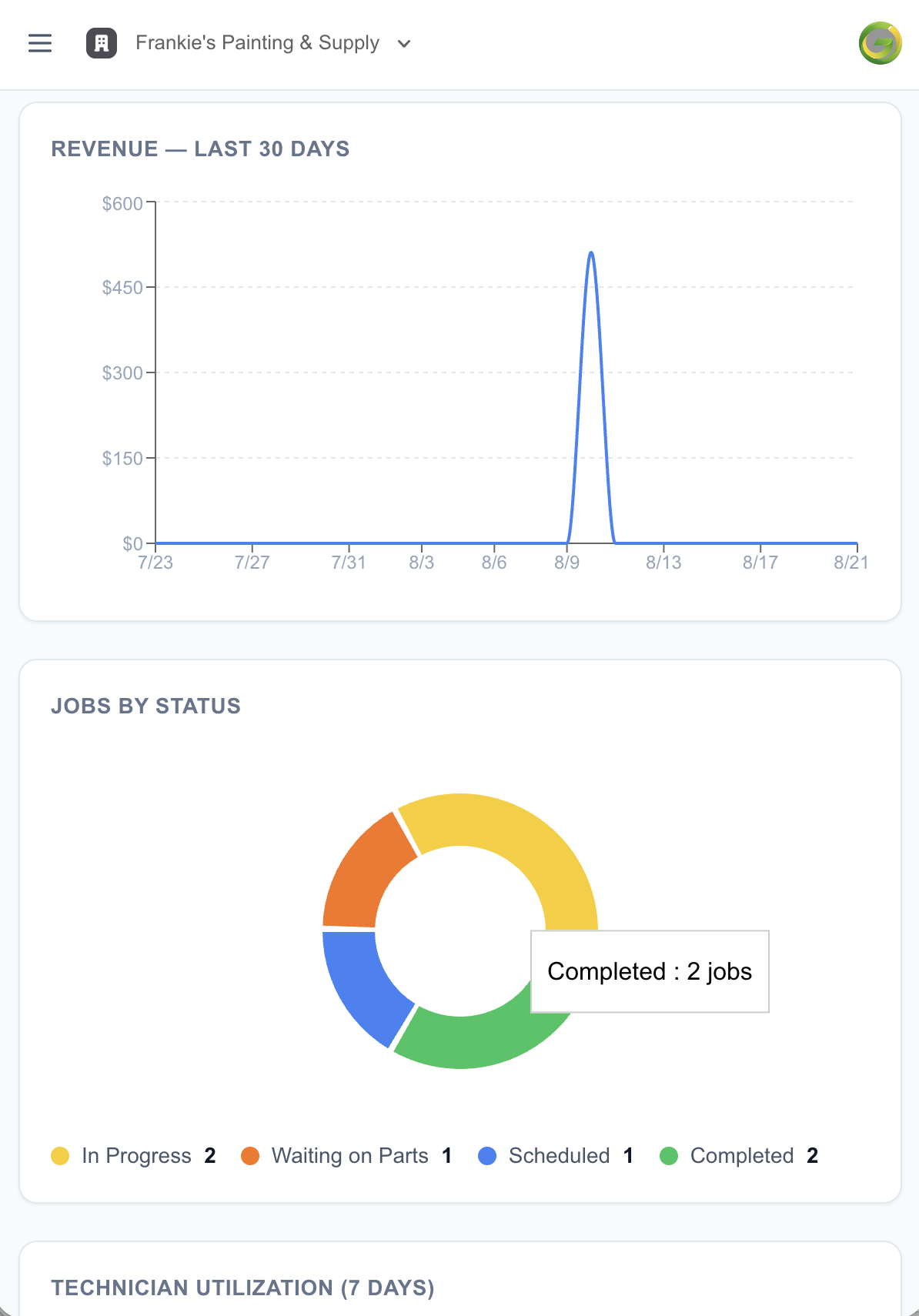The image size is (919, 1316).
Task: Click the orange Waiting on Parts legend dot
Action: point(250,1156)
